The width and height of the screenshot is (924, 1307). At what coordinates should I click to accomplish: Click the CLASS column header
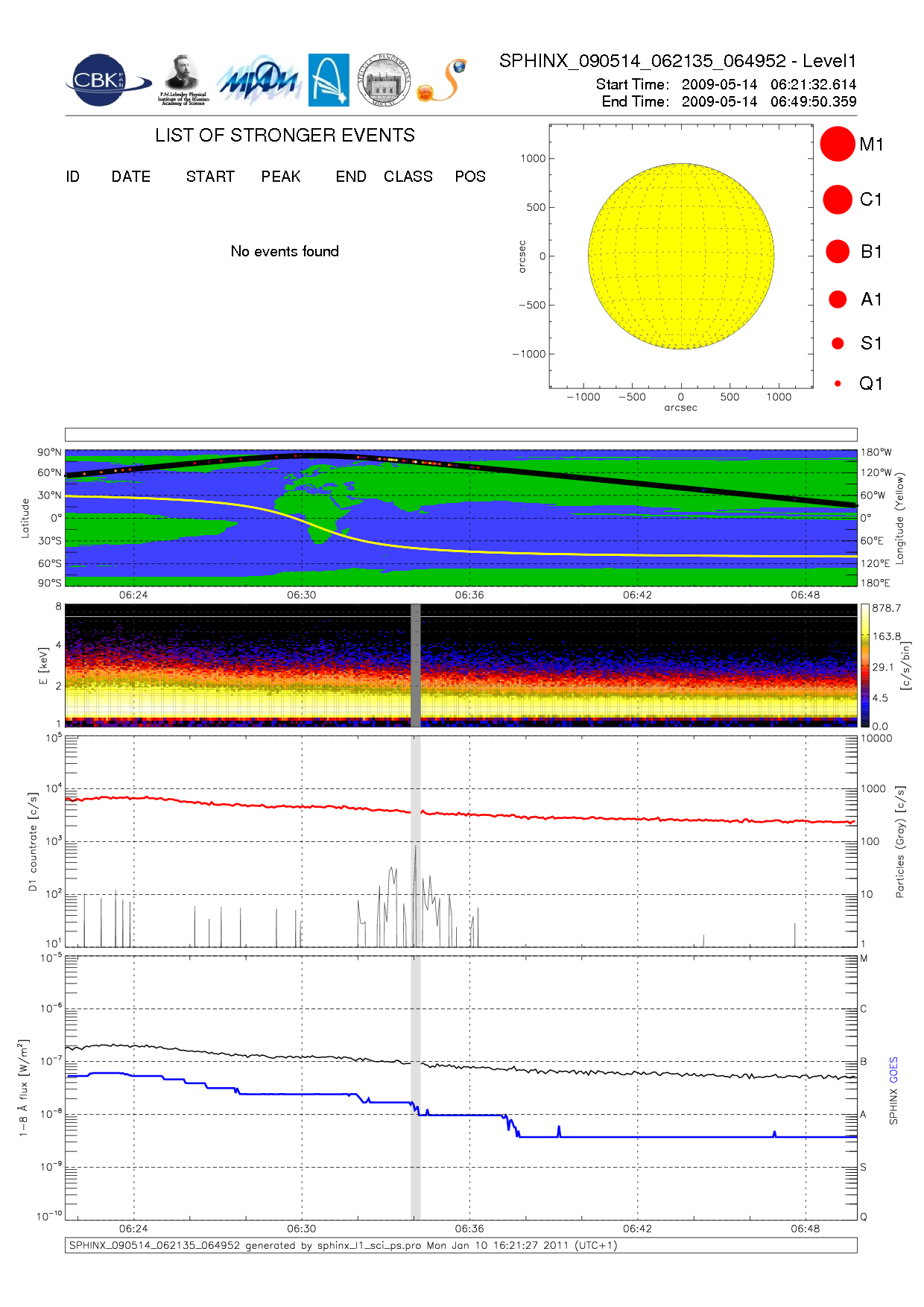pyautogui.click(x=408, y=177)
